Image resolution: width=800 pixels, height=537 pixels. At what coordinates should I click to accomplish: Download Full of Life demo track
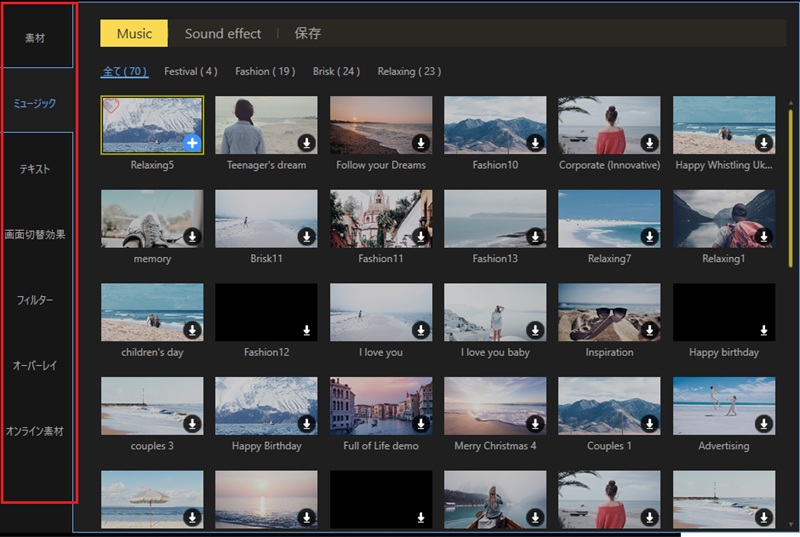(x=421, y=423)
